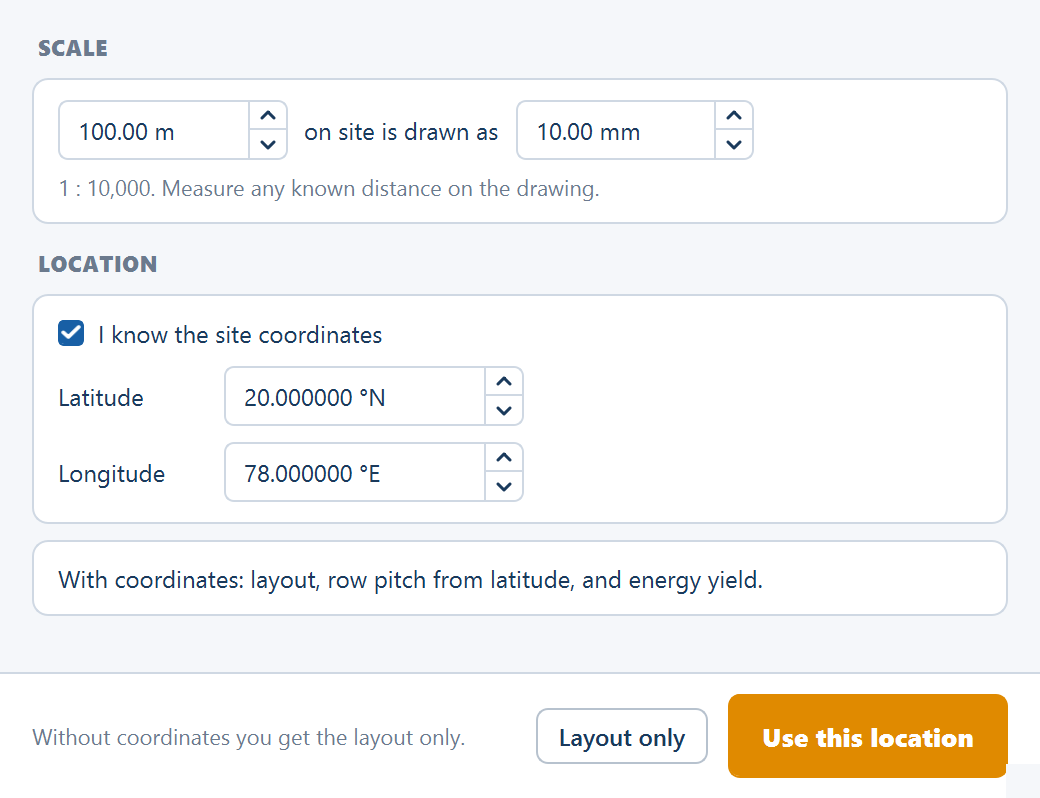The height and width of the screenshot is (798, 1040).
Task: Decrease the site distance in meters
Action: 268,145
